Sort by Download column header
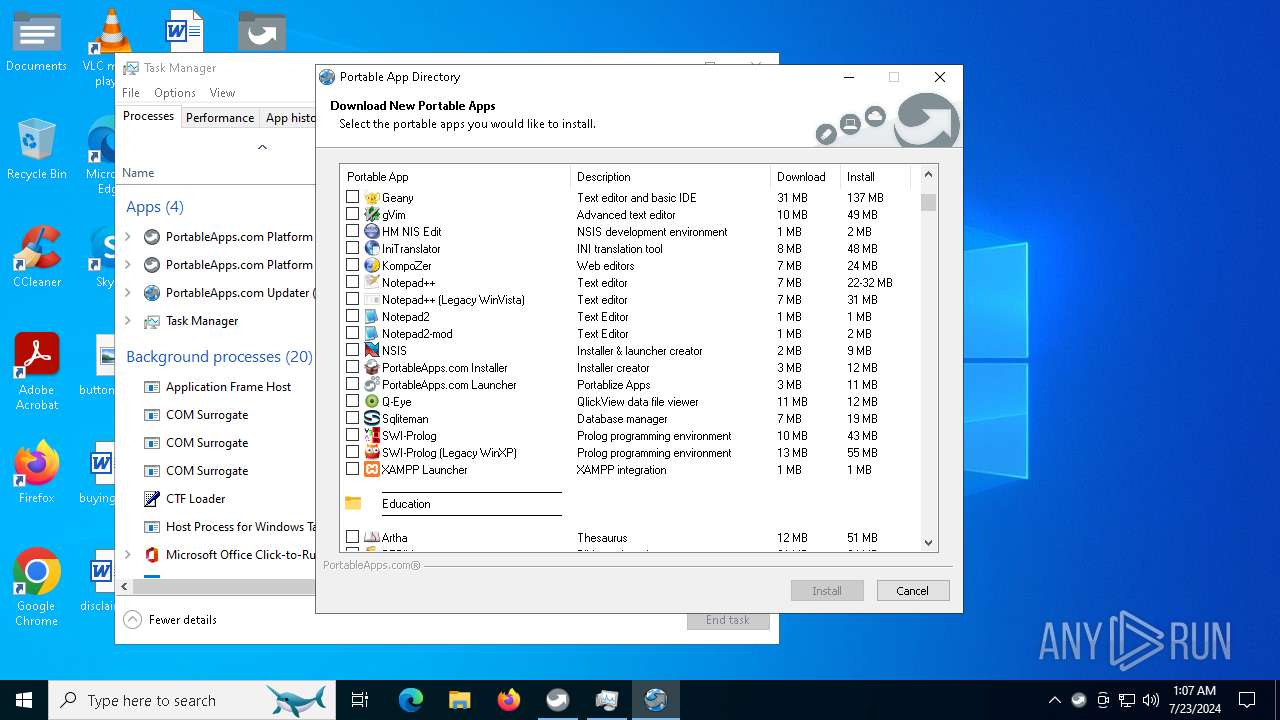The height and width of the screenshot is (720, 1280). tap(805, 177)
